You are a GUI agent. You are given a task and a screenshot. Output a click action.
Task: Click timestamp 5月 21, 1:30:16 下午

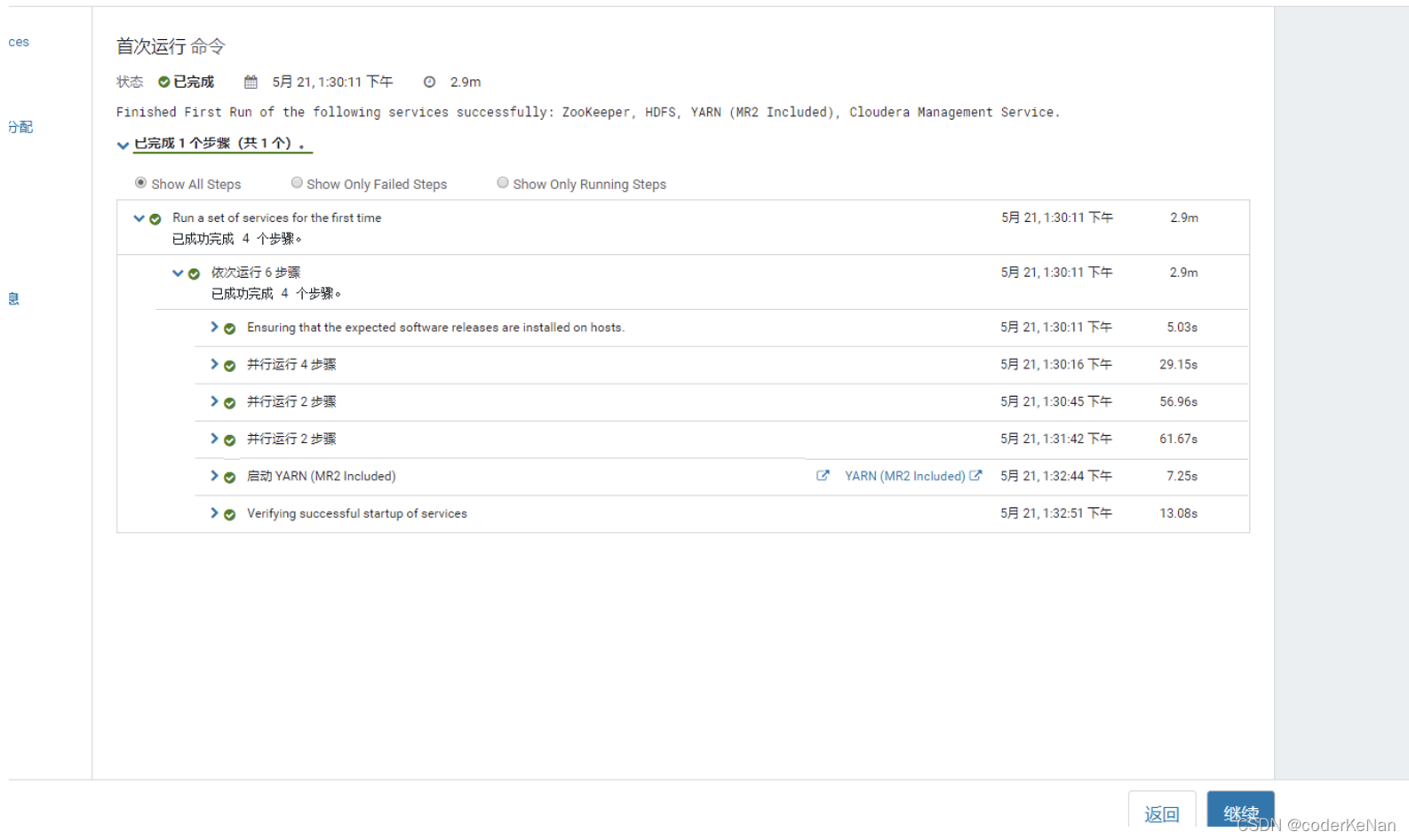(1056, 364)
